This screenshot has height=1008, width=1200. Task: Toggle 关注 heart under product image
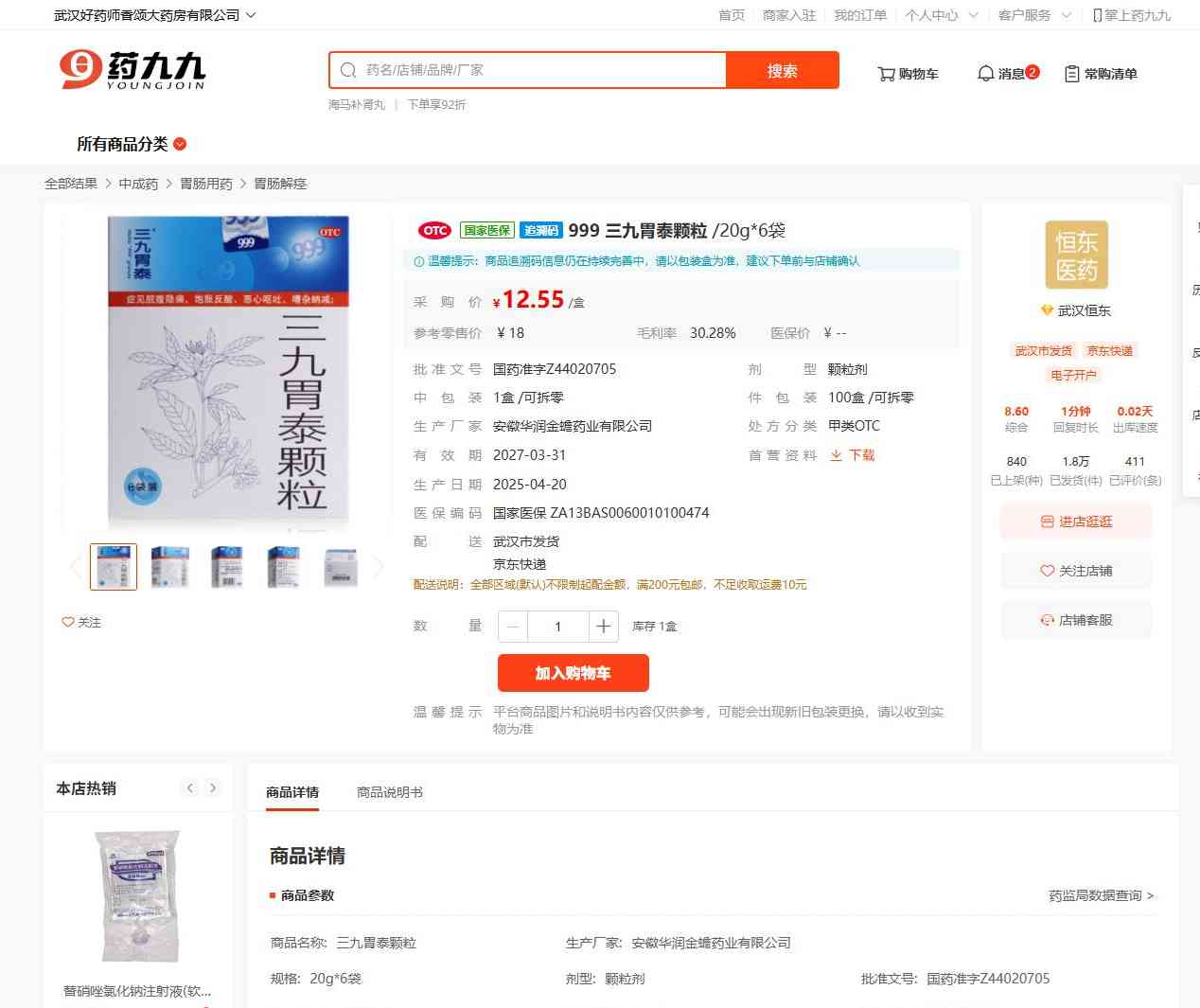point(81,622)
